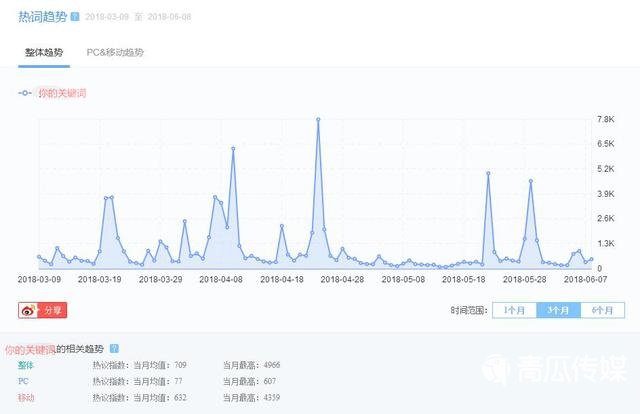The height and width of the screenshot is (414, 640).
Task: Select the 6个月 time range
Action: point(602,310)
